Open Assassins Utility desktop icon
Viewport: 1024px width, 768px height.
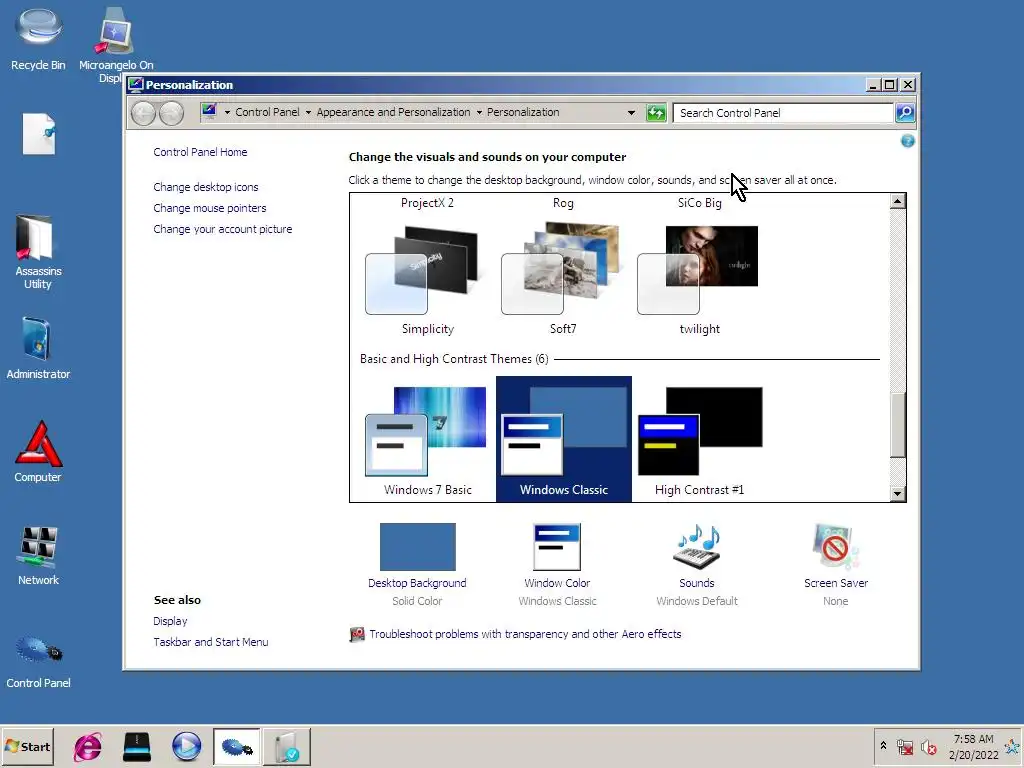[38, 251]
